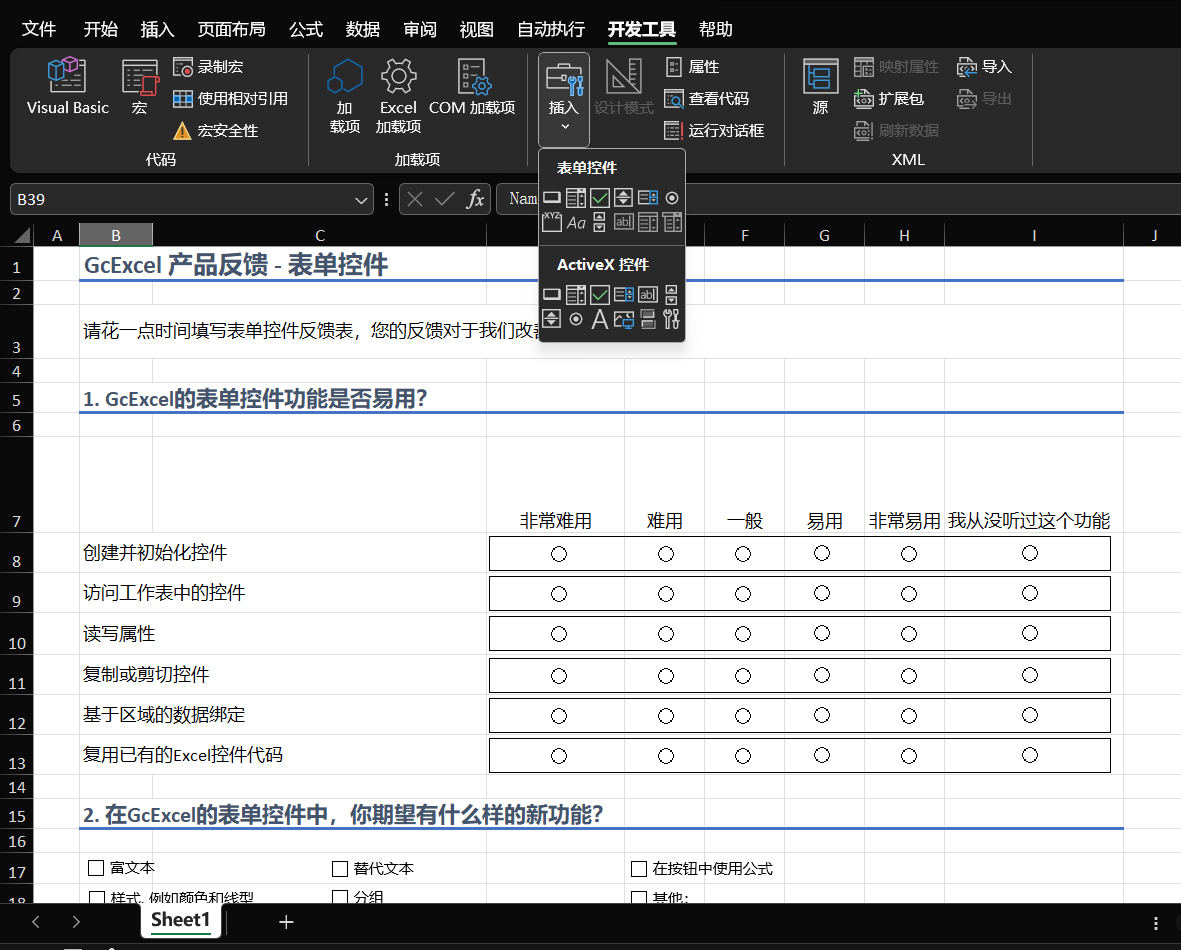1181x950 pixels.
Task: Insert ActiveX List Box control
Action: click(624, 295)
